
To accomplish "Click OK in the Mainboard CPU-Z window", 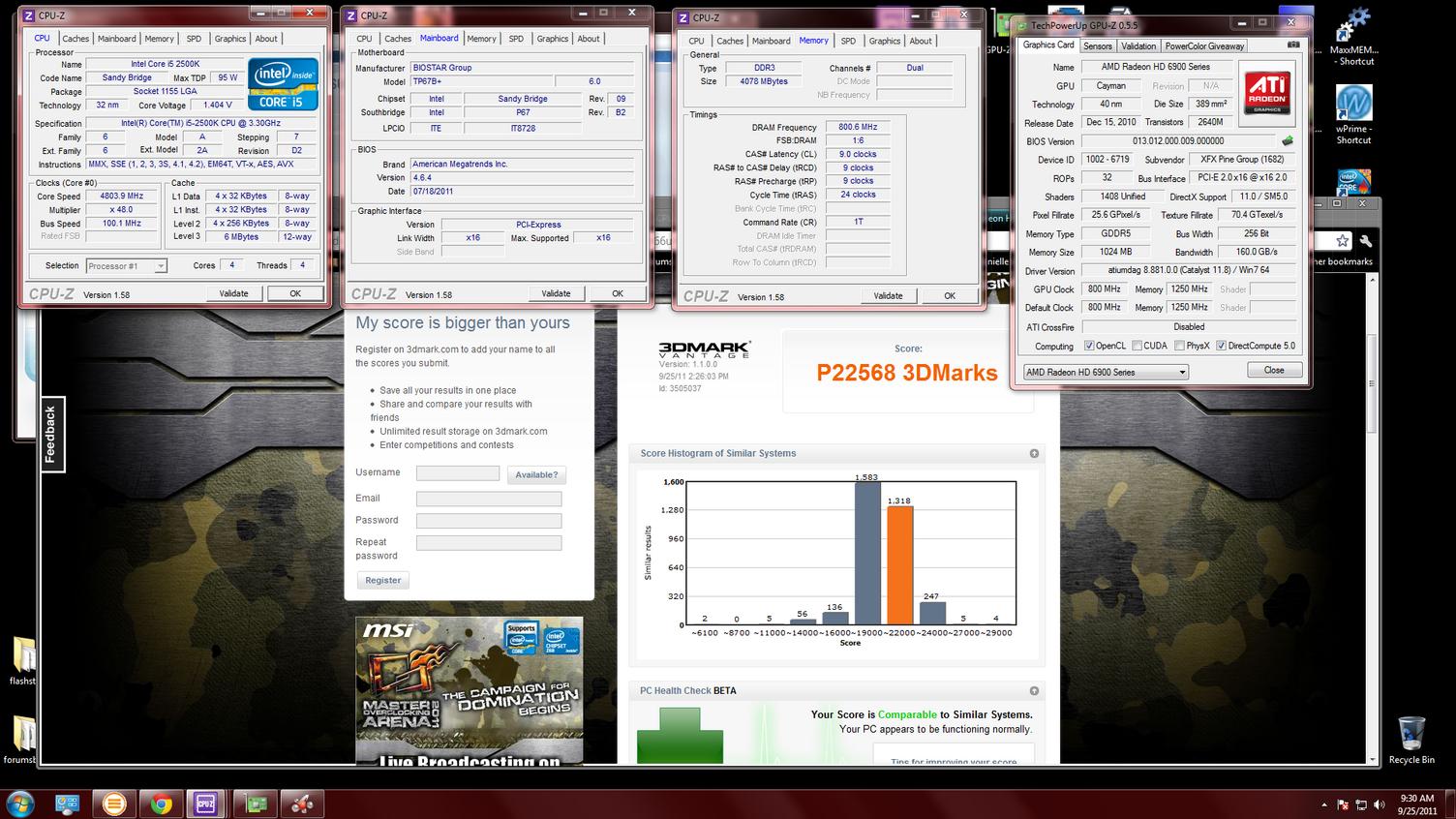I will coord(617,293).
